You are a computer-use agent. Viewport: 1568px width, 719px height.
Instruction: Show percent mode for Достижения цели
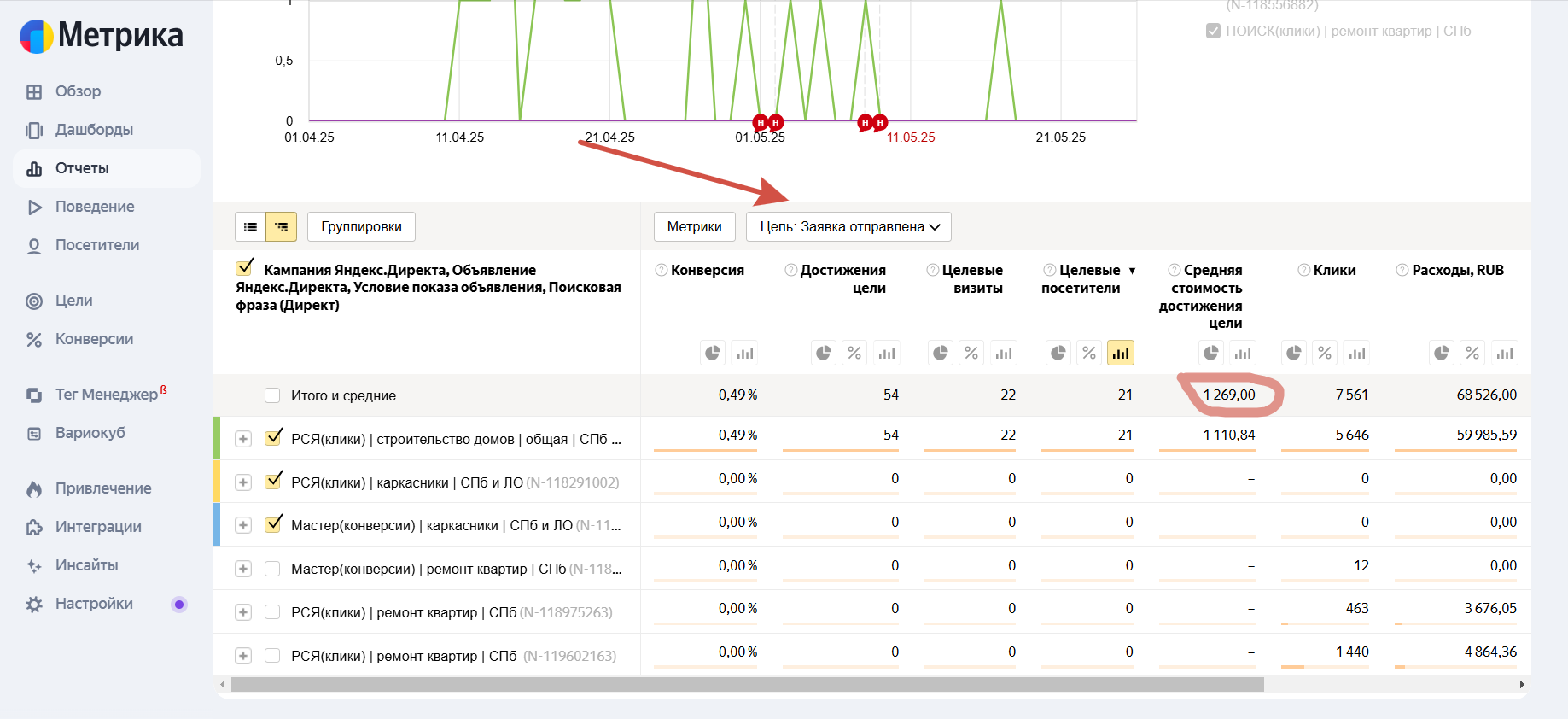tap(854, 353)
